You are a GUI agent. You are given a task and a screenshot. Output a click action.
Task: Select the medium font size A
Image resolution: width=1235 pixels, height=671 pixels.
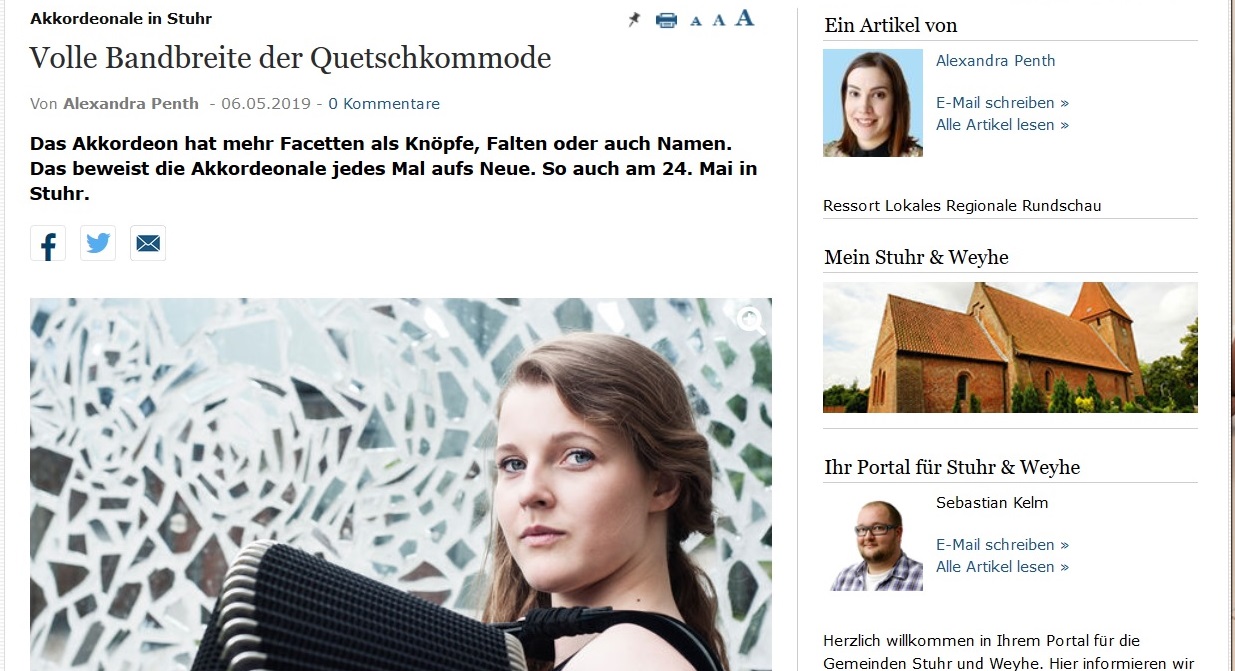tap(718, 20)
